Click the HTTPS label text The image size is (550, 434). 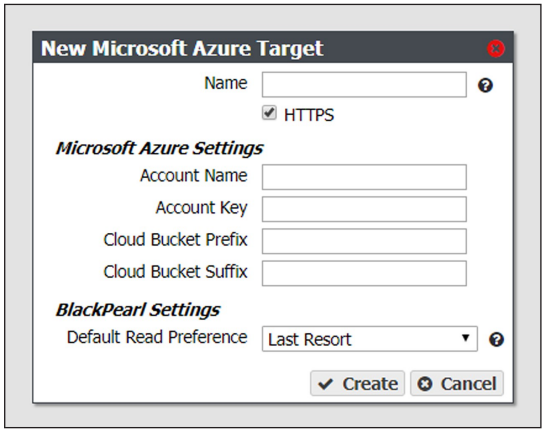click(309, 115)
